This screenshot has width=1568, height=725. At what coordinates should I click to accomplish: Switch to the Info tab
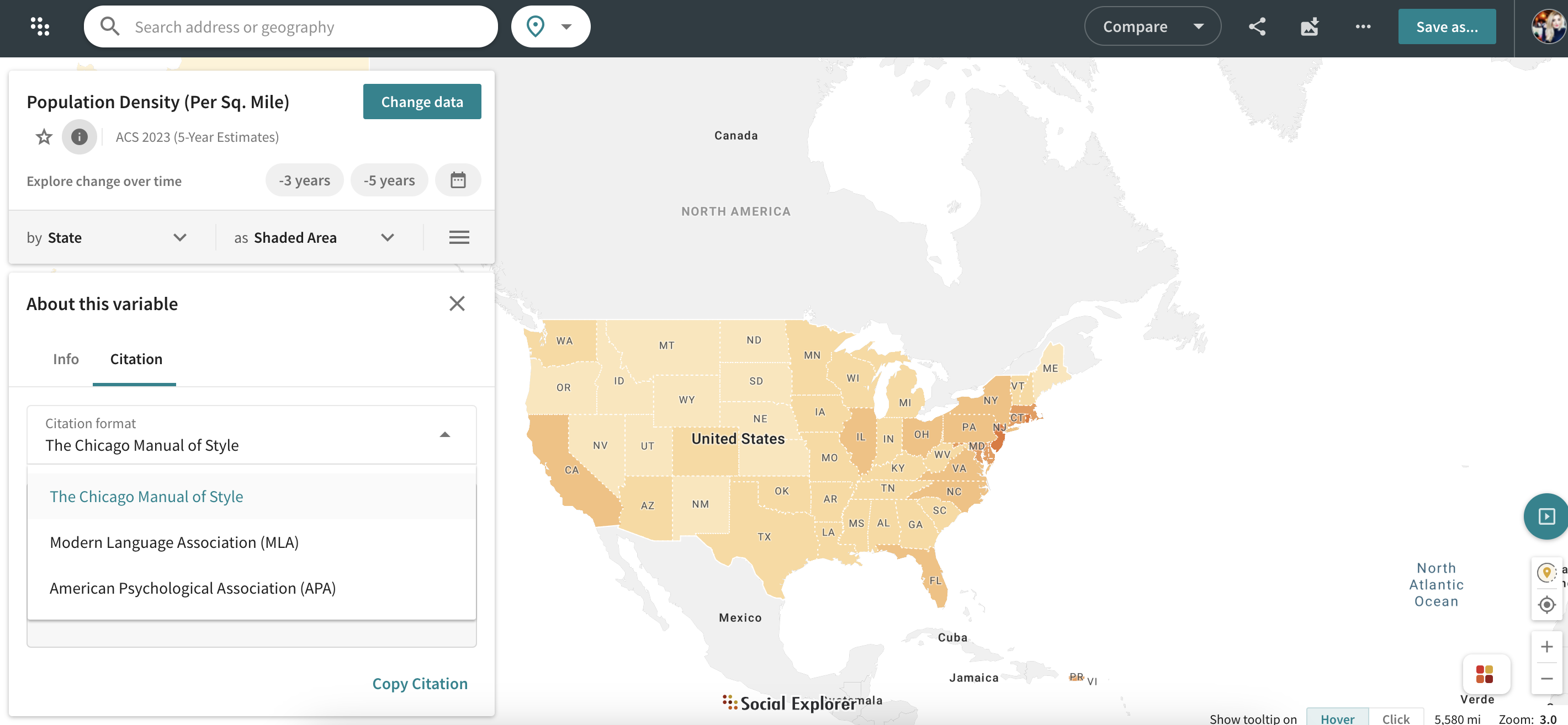point(65,359)
